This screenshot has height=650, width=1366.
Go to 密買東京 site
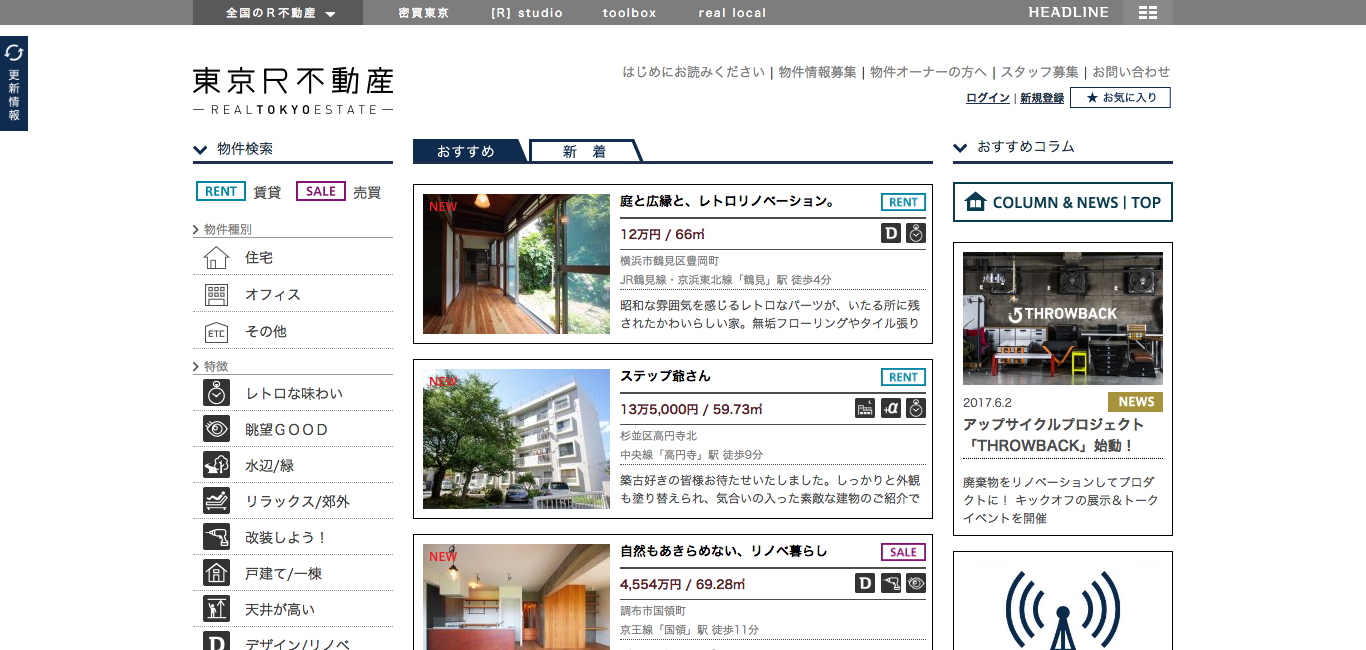[423, 13]
